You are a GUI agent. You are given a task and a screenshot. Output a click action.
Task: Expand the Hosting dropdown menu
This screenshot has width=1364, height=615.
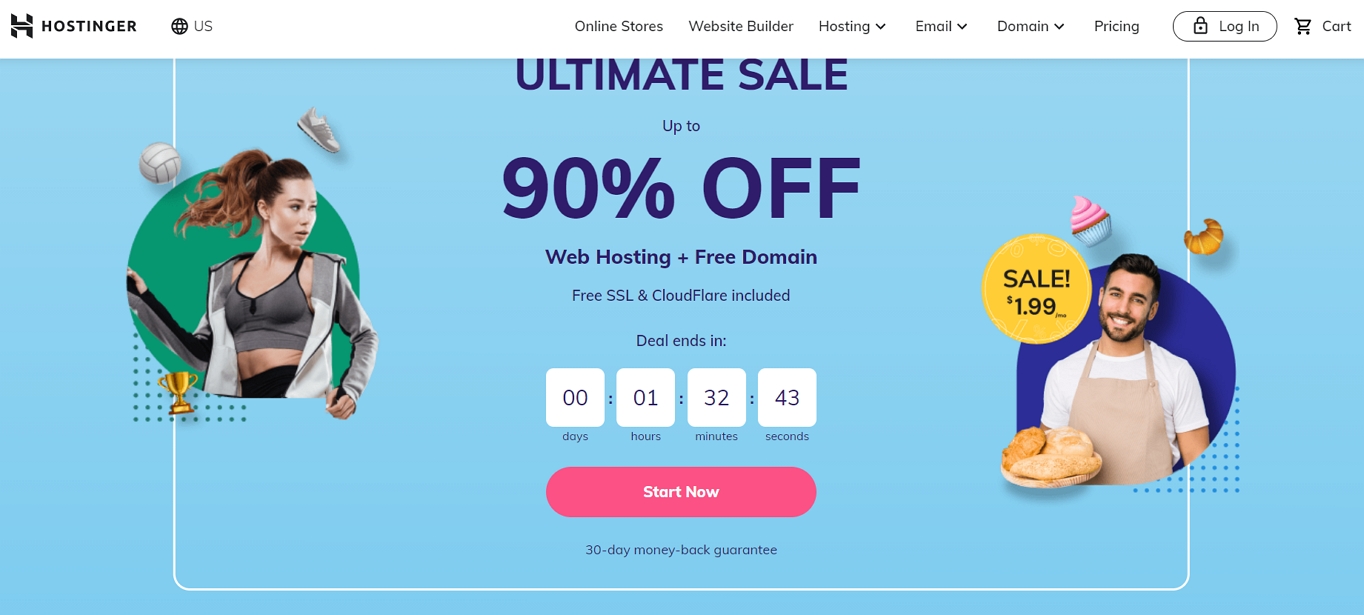coord(852,26)
